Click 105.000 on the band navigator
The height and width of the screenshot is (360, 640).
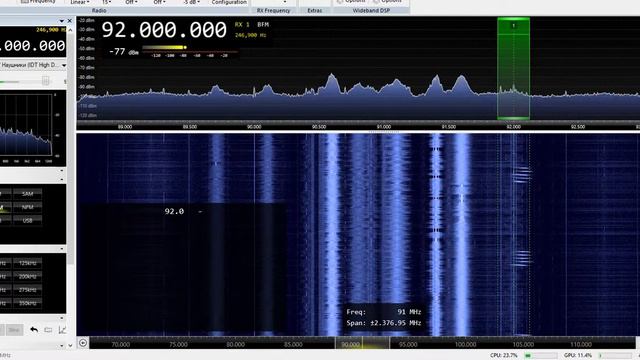click(x=523, y=344)
